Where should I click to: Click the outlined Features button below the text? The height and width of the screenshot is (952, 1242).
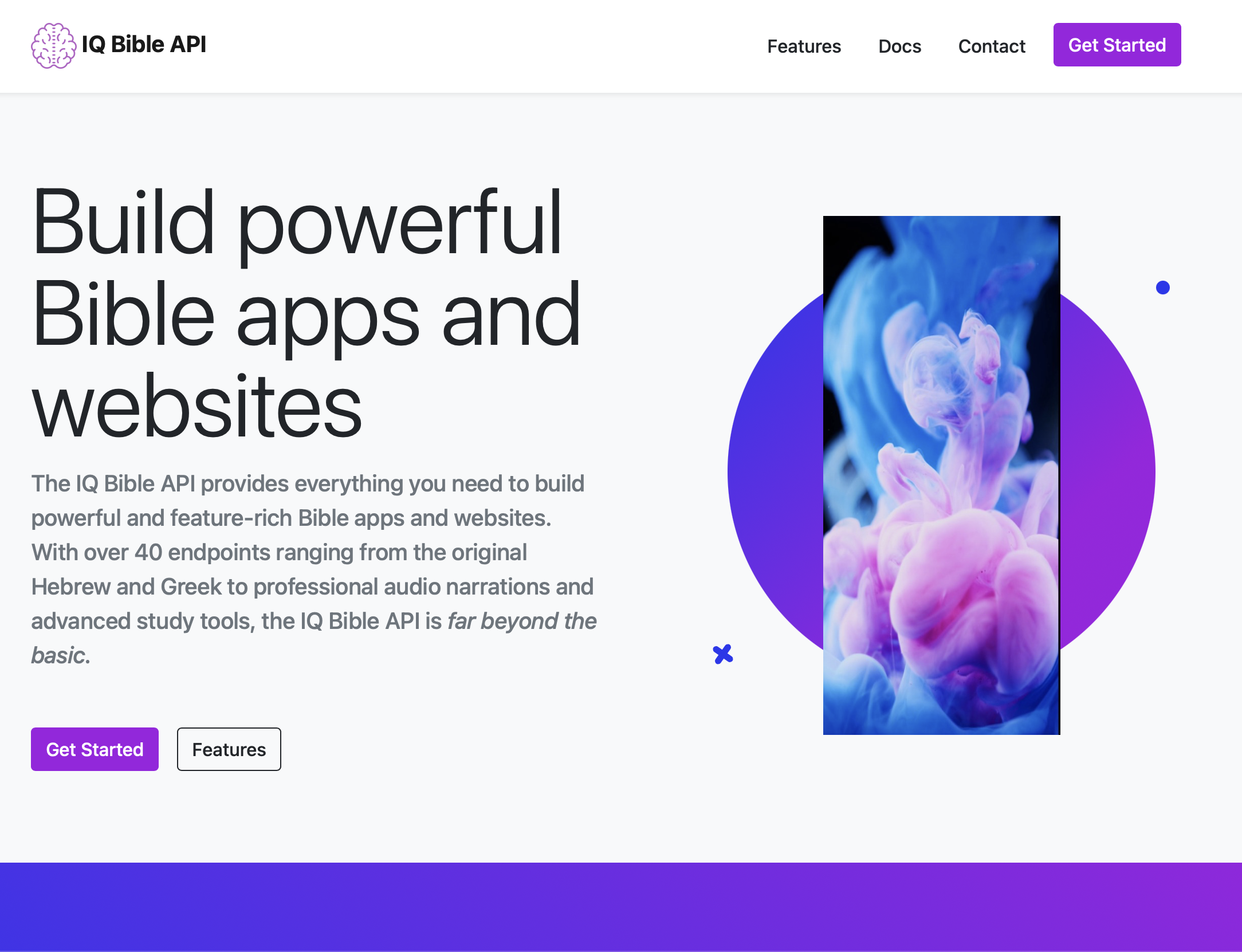coord(229,749)
